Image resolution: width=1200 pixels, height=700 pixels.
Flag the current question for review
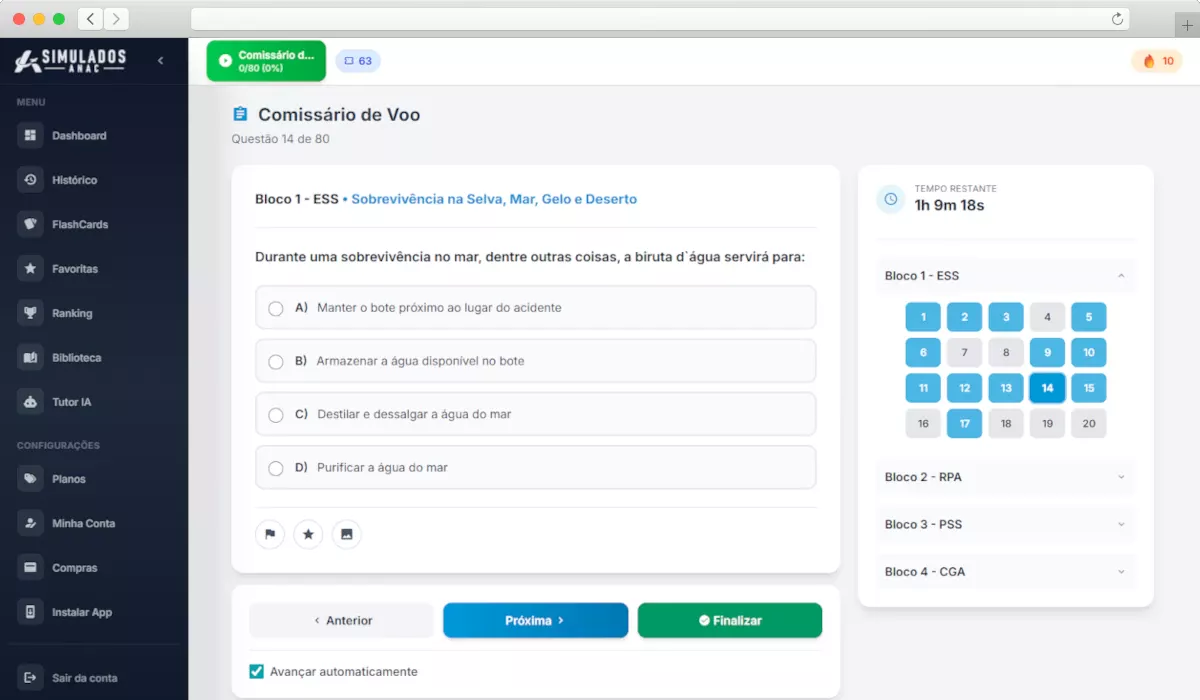pyautogui.click(x=269, y=534)
